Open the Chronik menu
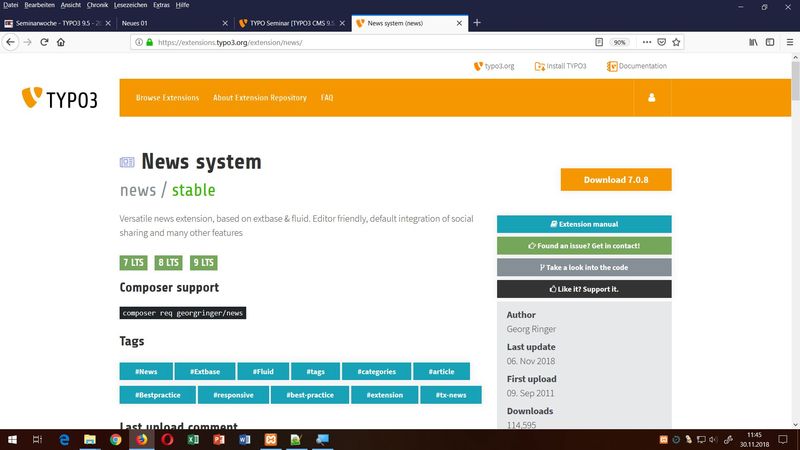This screenshot has height=450, width=800. point(97,5)
